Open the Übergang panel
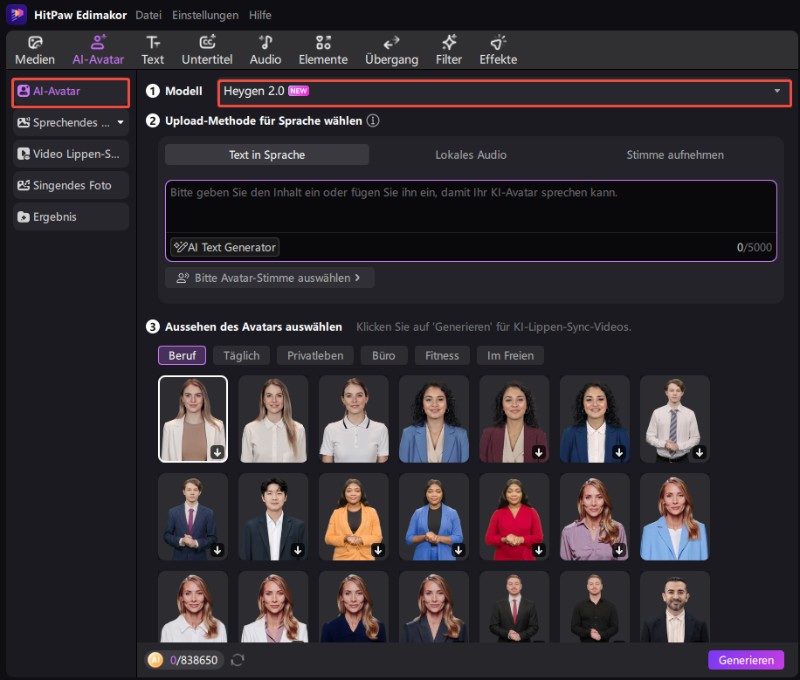This screenshot has height=680, width=800. click(390, 48)
